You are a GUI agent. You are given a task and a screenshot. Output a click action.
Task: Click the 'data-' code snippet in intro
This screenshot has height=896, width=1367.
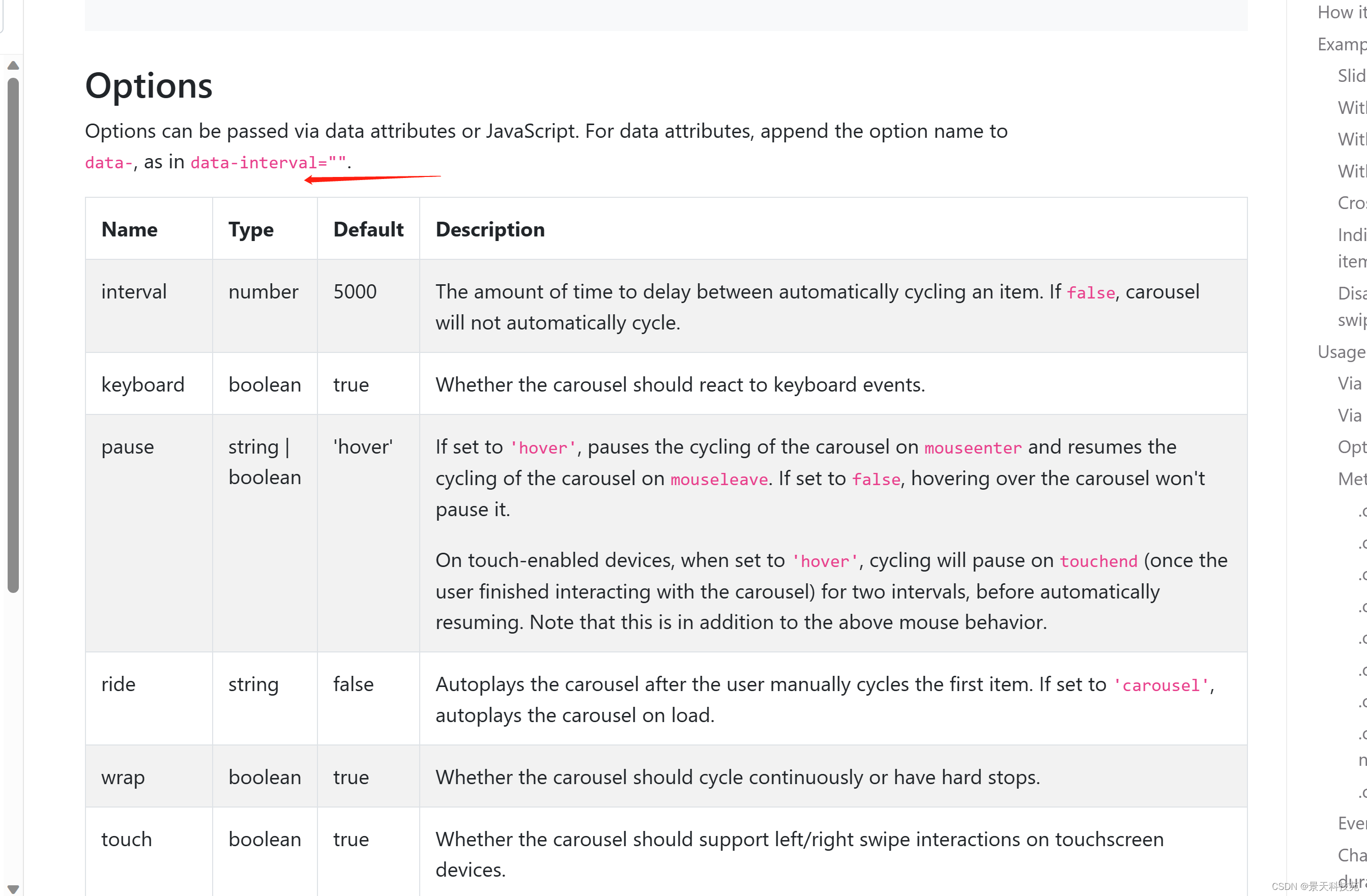click(108, 163)
